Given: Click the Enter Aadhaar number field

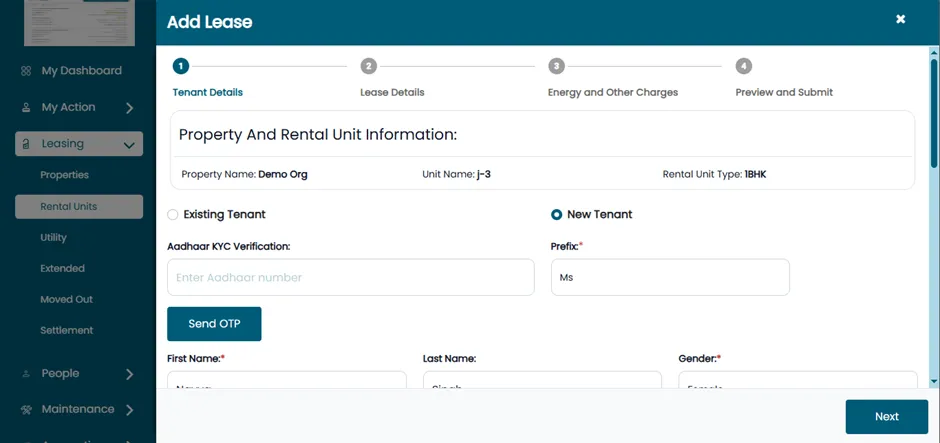Looking at the screenshot, I should tap(351, 278).
